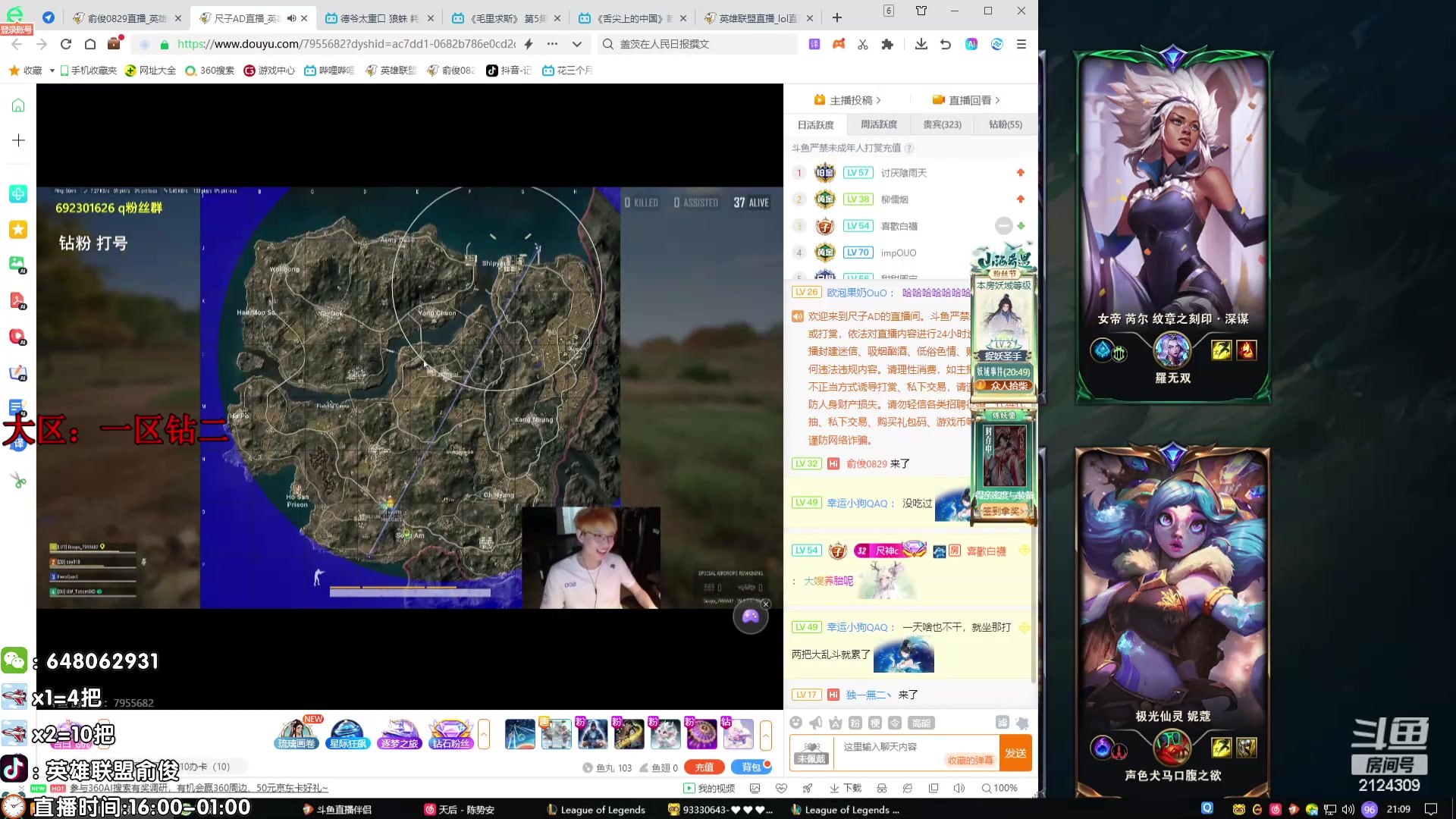Click the 星际狂飙 gift icon
1456x819 pixels.
(347, 733)
